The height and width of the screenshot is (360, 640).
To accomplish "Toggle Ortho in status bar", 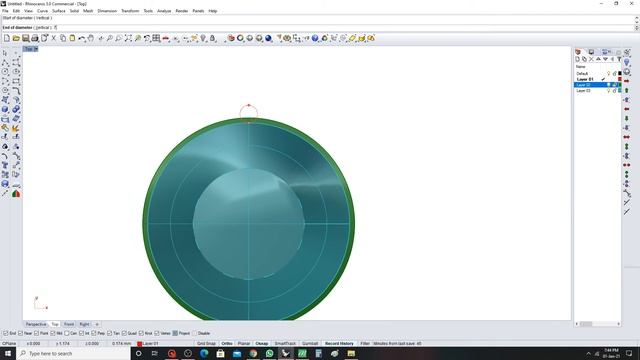I will point(227,344).
